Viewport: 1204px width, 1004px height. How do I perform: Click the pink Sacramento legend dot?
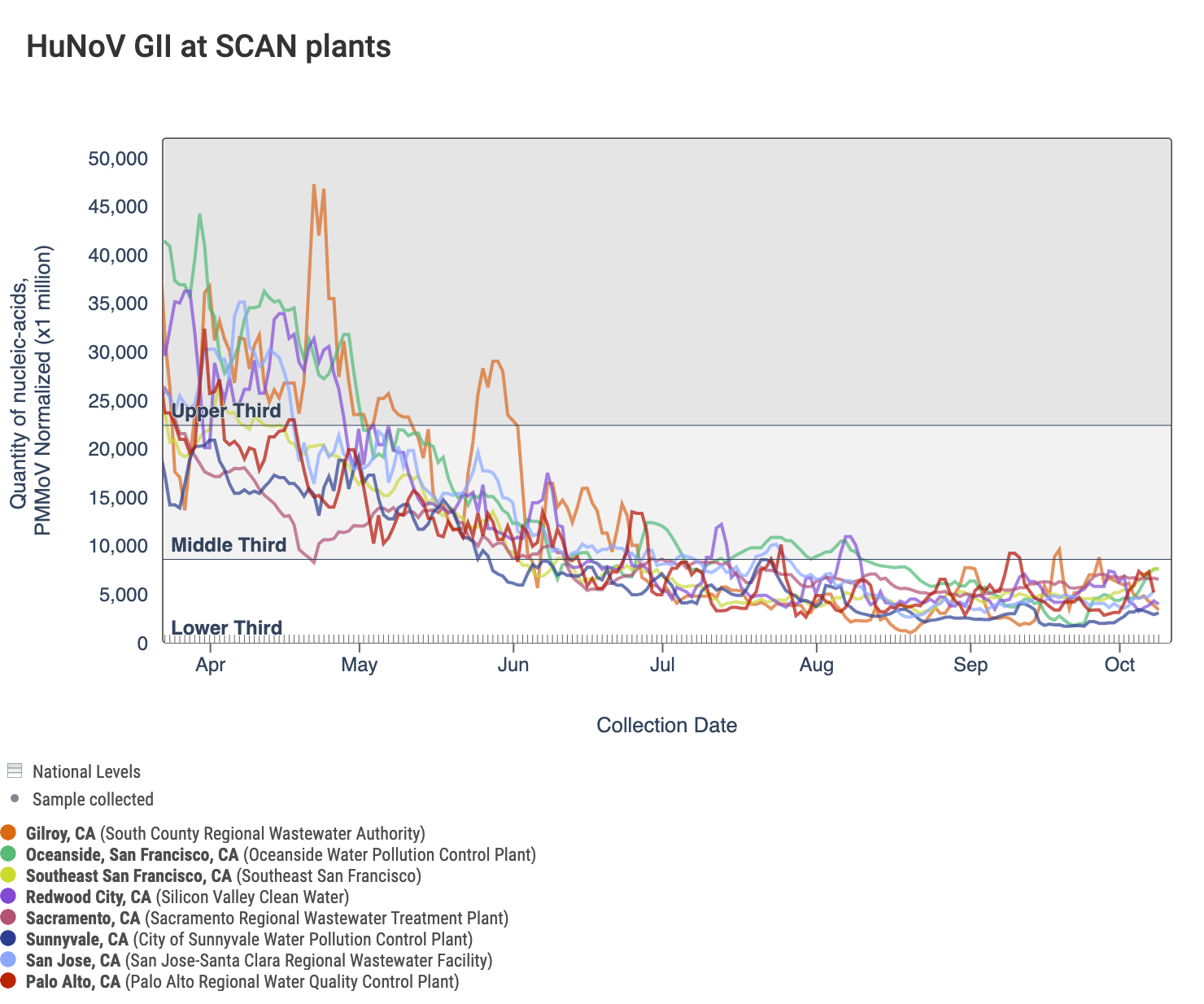(x=9, y=918)
